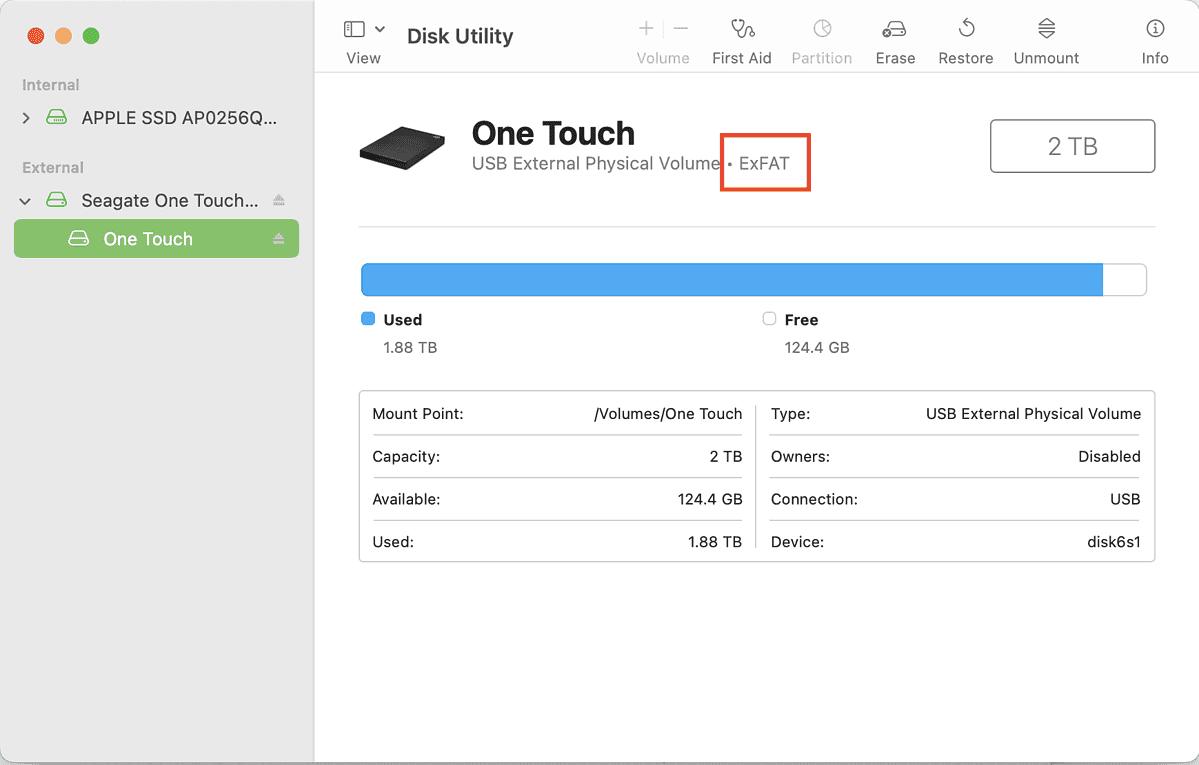Expand the APPLE SSD disk entry

(x=25, y=117)
